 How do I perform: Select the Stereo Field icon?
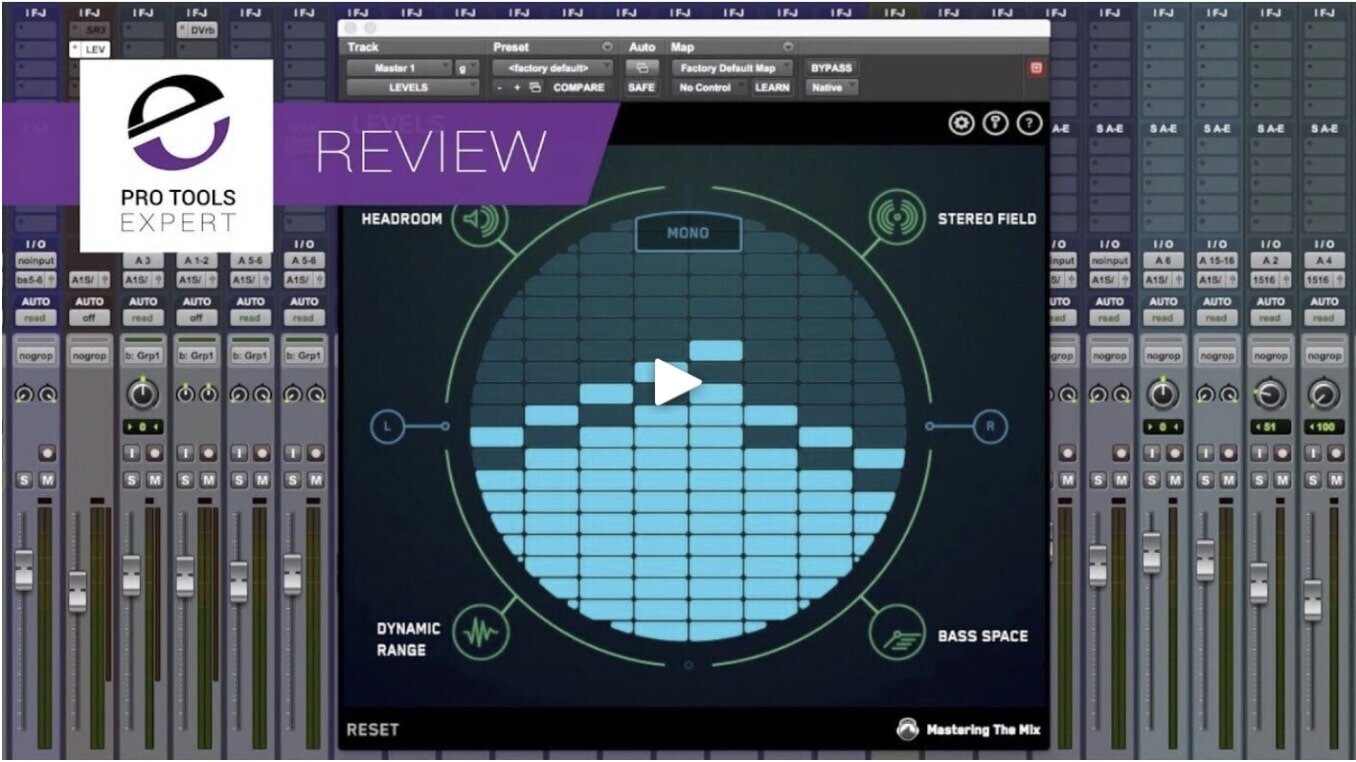pyautogui.click(x=896, y=218)
